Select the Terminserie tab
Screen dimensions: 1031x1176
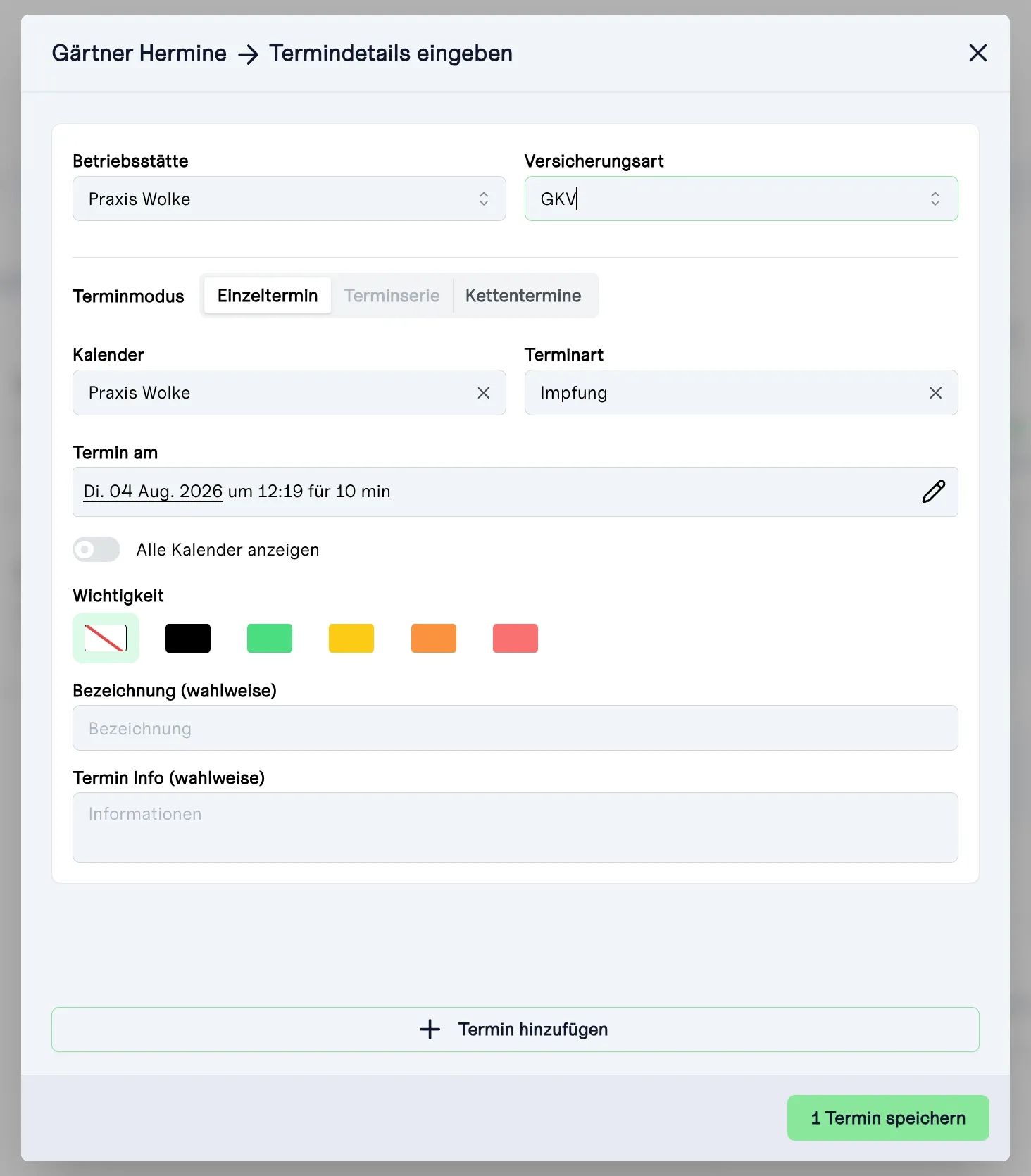[392, 296]
